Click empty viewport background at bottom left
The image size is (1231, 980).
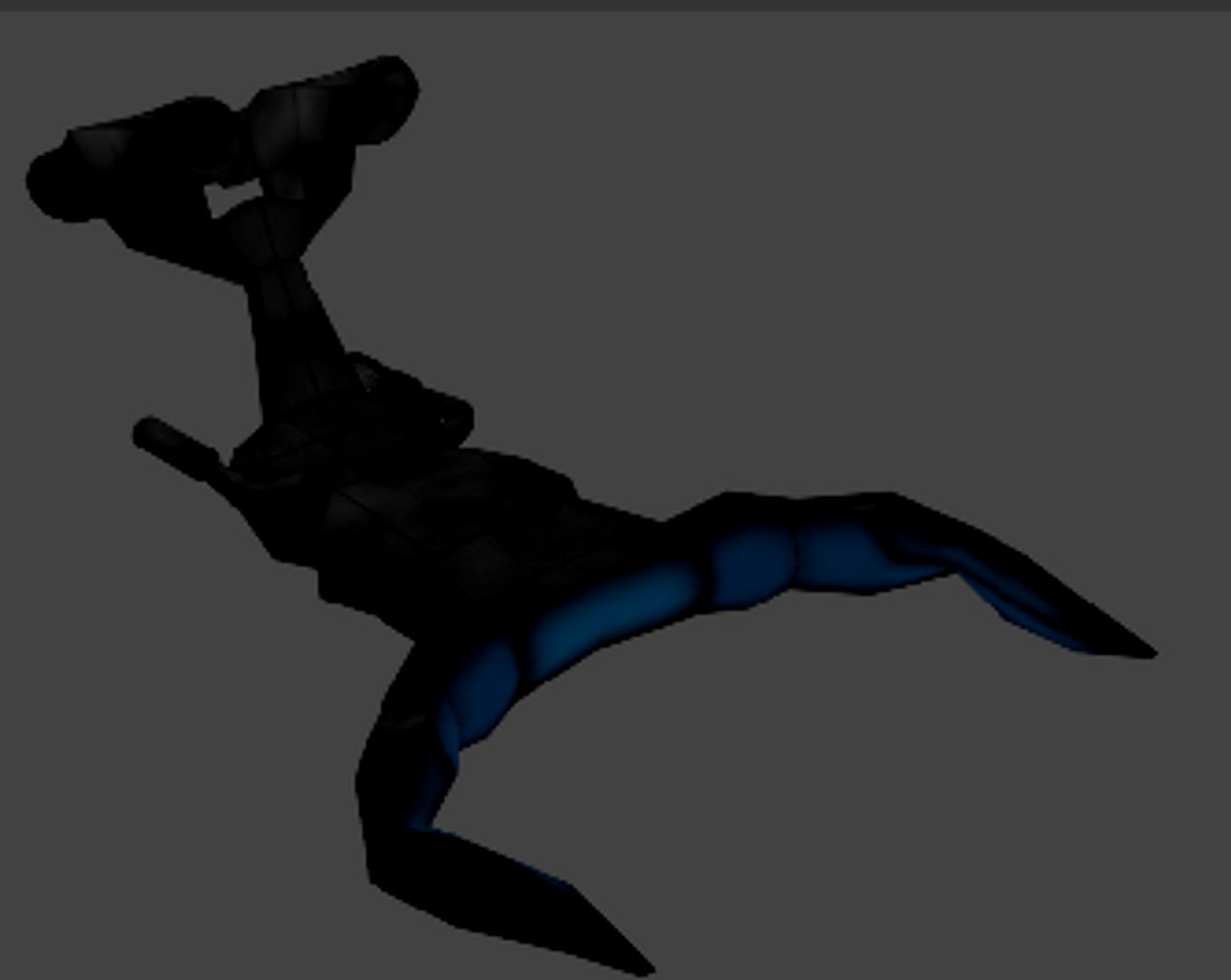tap(136, 817)
